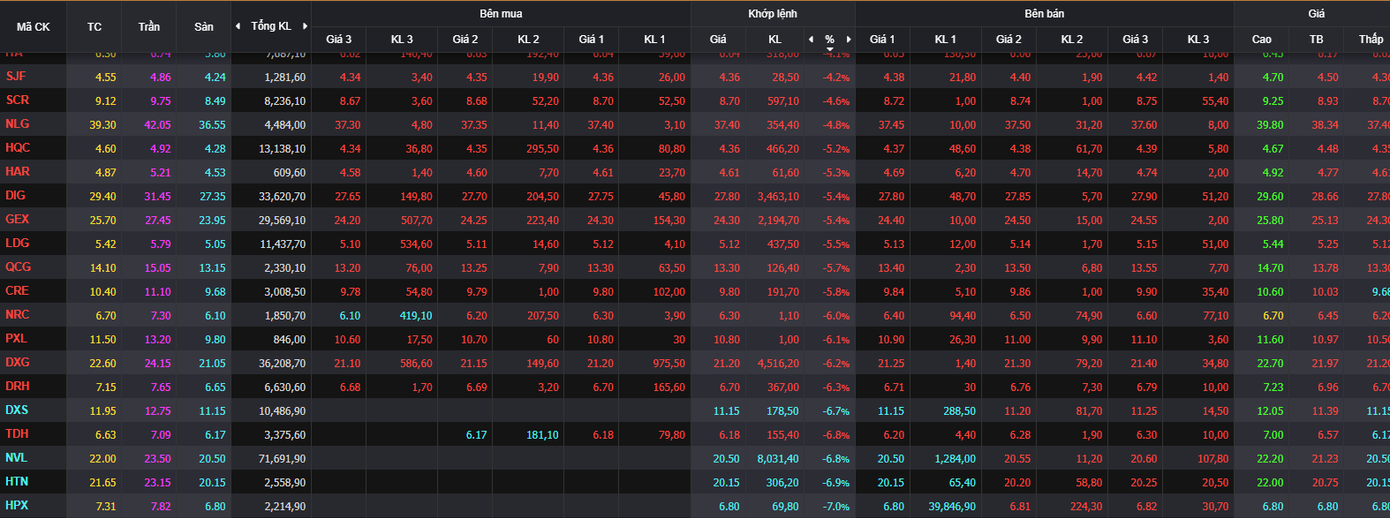This screenshot has width=1390, height=518.
Task: Click right arrow next to % column
Action: point(849,39)
